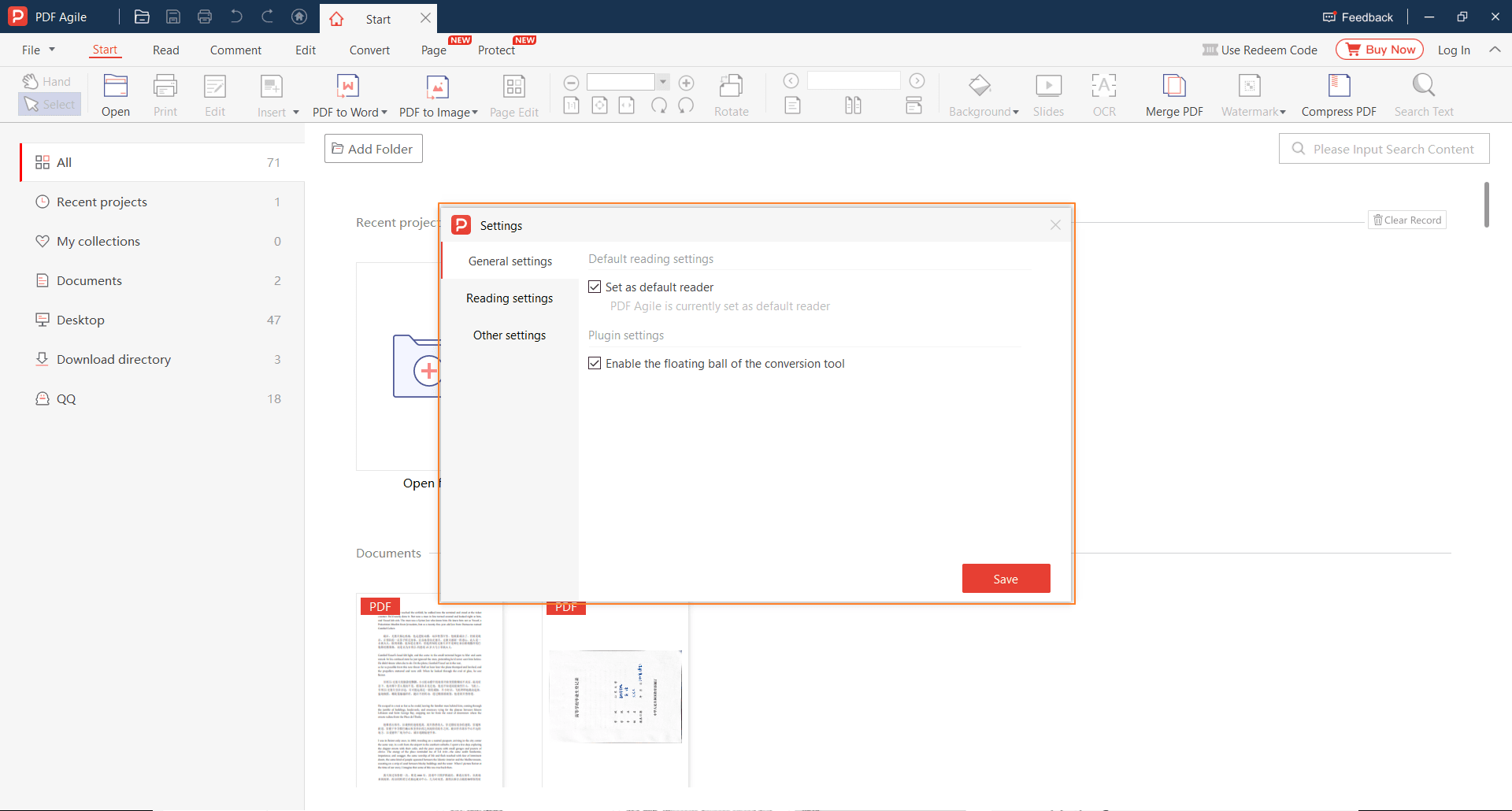Click the zoom in plus icon
Screen dimensions: 1512x811
(x=687, y=83)
